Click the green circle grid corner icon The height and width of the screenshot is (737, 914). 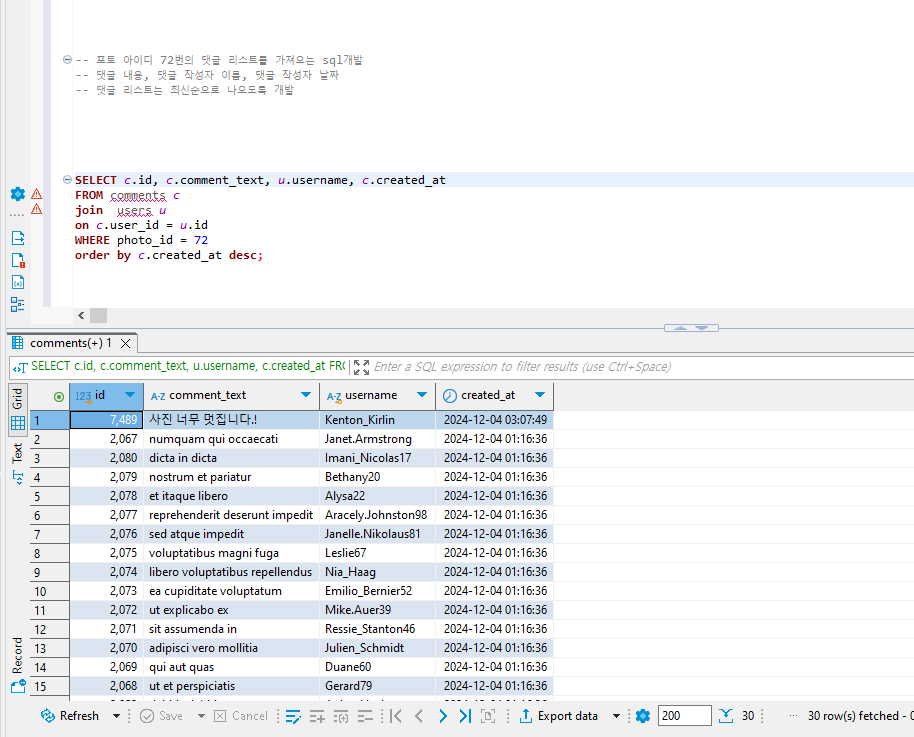pos(58,396)
